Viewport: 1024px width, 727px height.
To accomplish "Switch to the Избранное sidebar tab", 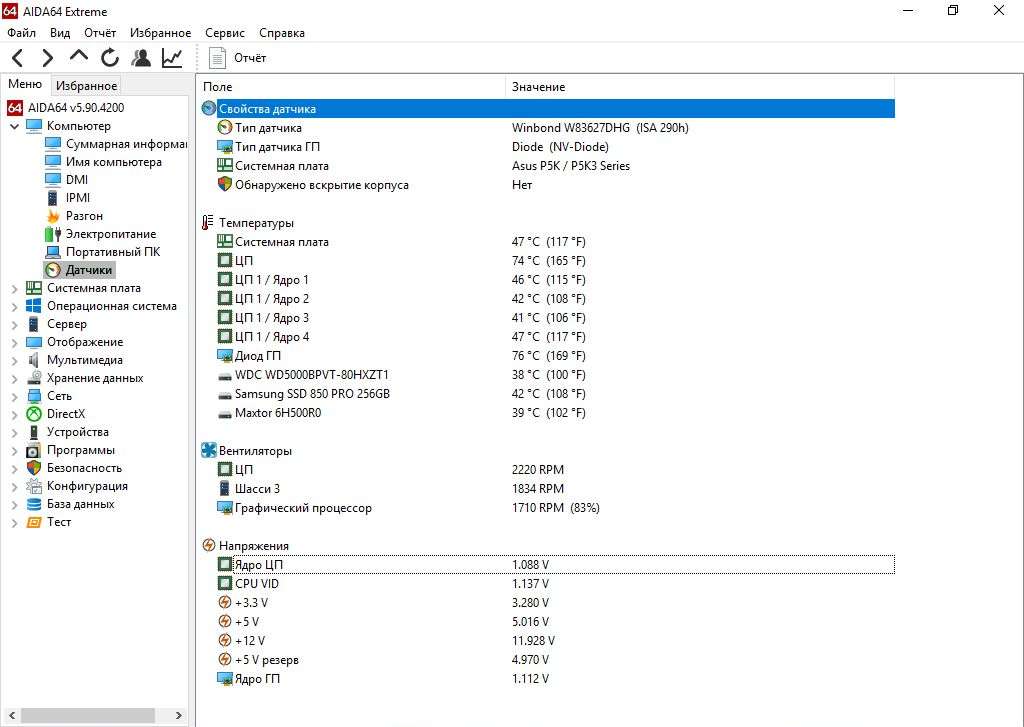I will click(x=86, y=86).
